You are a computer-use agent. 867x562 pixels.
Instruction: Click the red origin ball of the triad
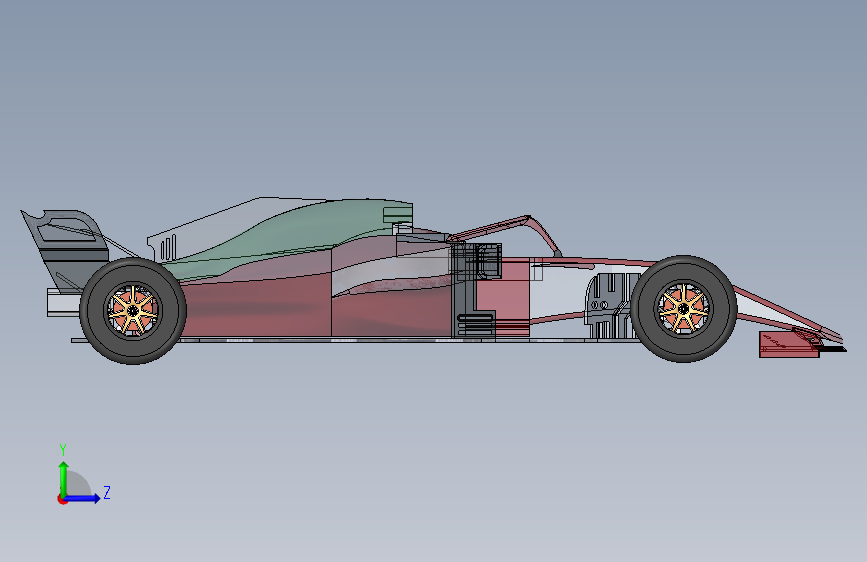click(x=62, y=499)
